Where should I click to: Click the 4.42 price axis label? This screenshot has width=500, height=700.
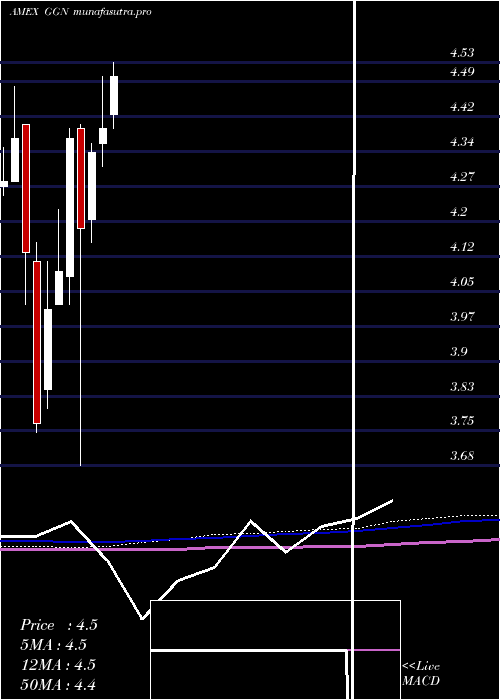(x=462, y=107)
